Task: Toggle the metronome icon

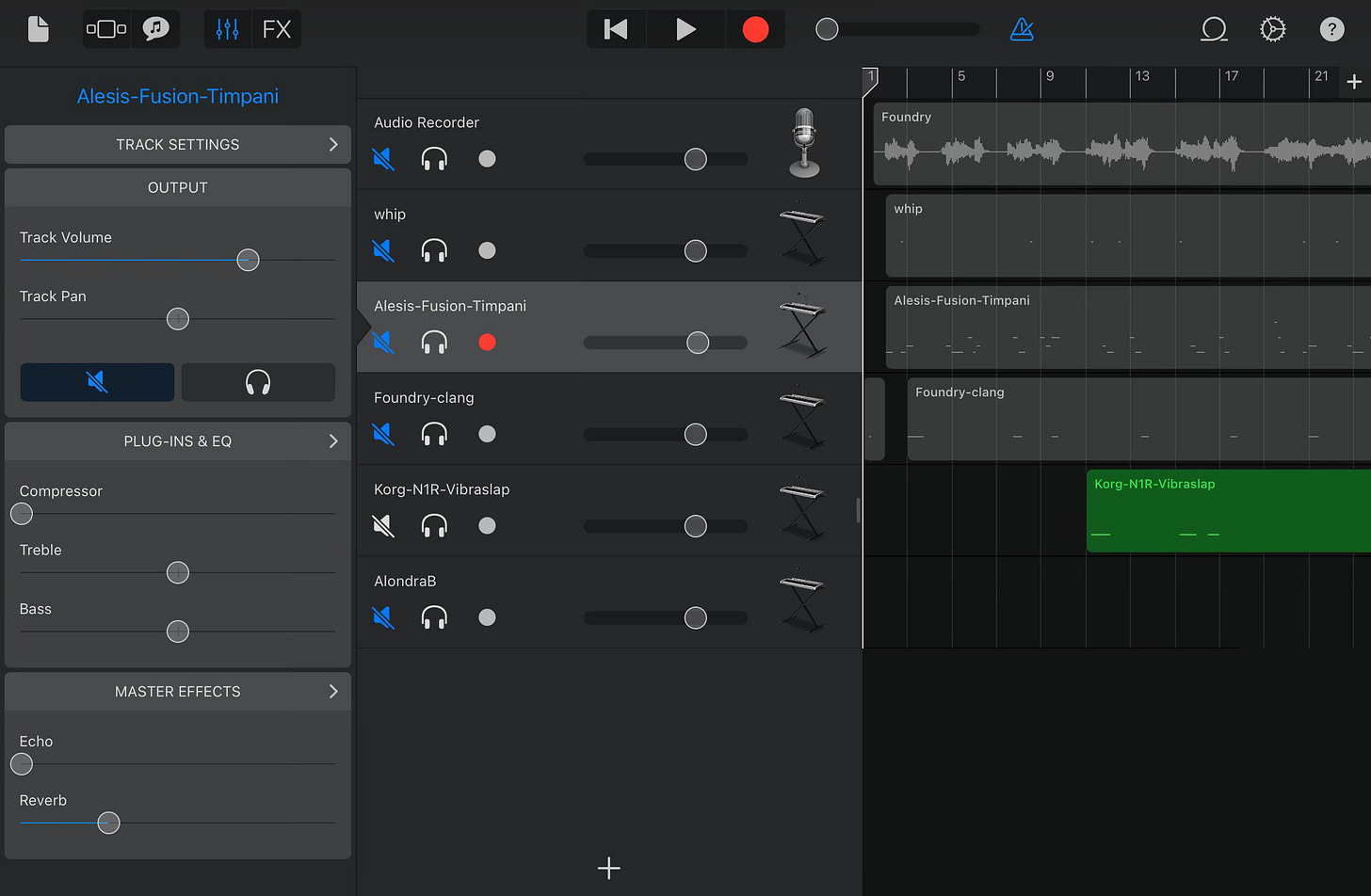Action: pyautogui.click(x=1022, y=29)
